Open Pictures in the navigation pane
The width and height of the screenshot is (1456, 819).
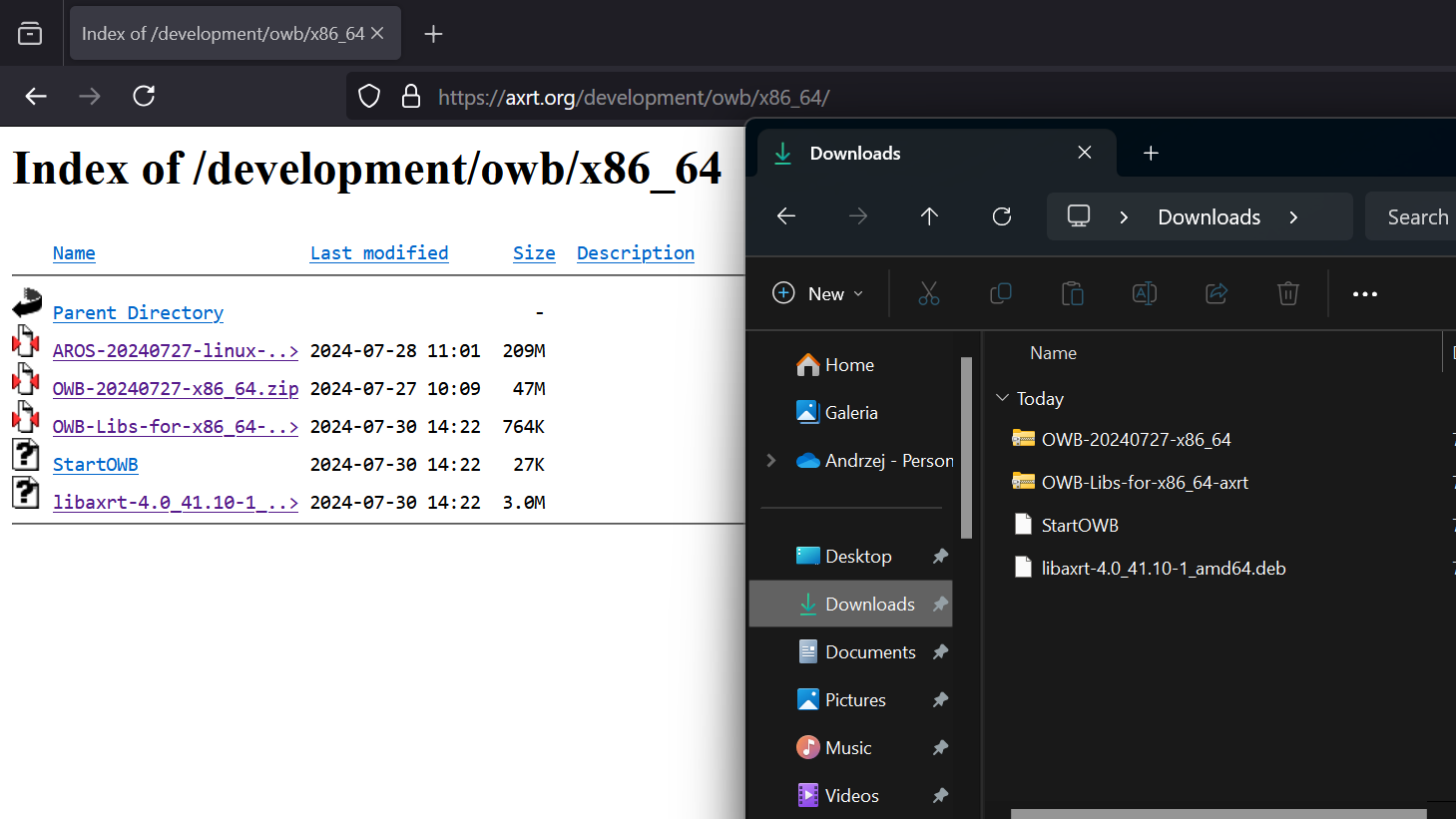850,700
